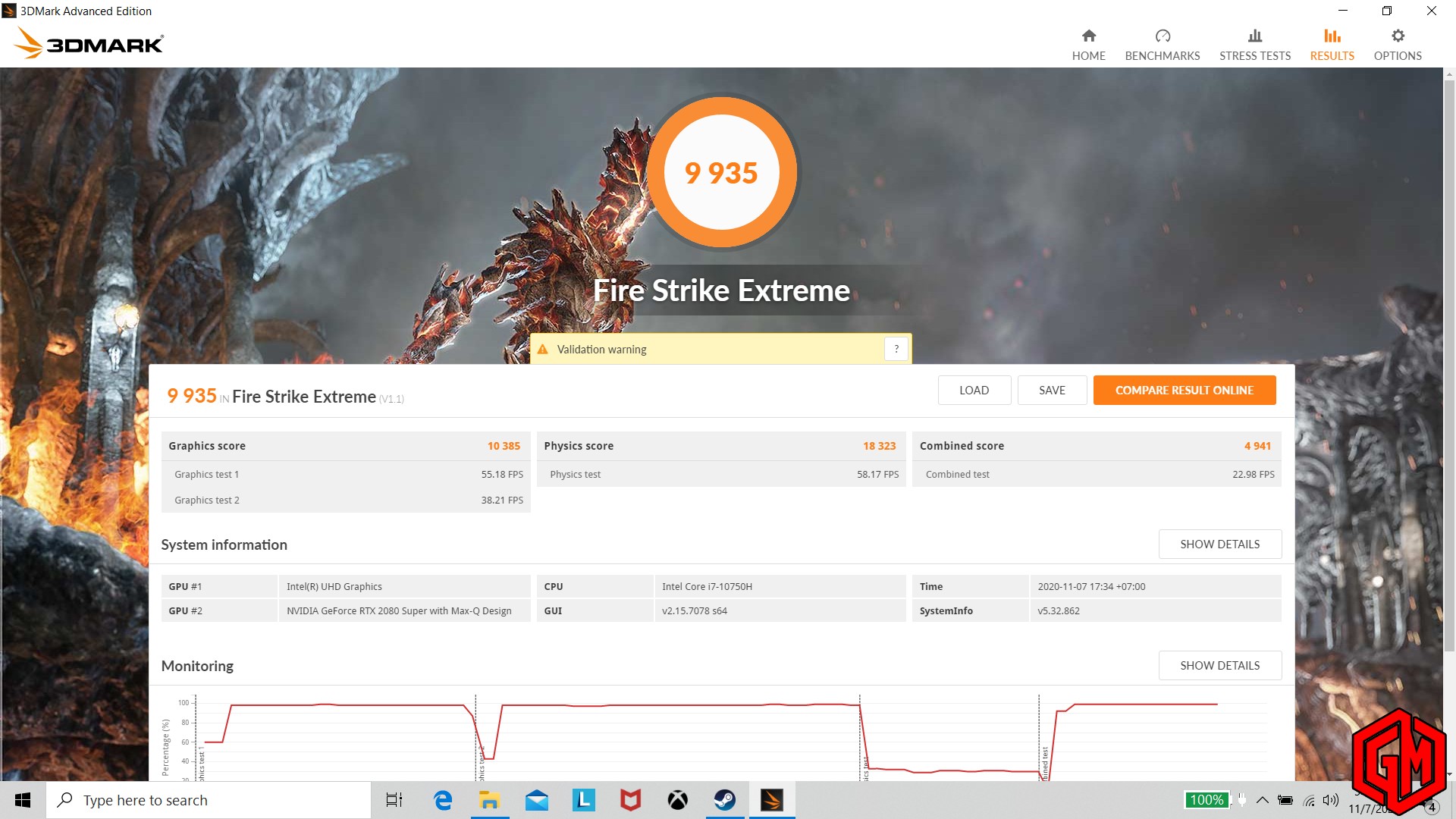Open Steam from taskbar
This screenshot has height=819, width=1456.
pyautogui.click(x=724, y=800)
